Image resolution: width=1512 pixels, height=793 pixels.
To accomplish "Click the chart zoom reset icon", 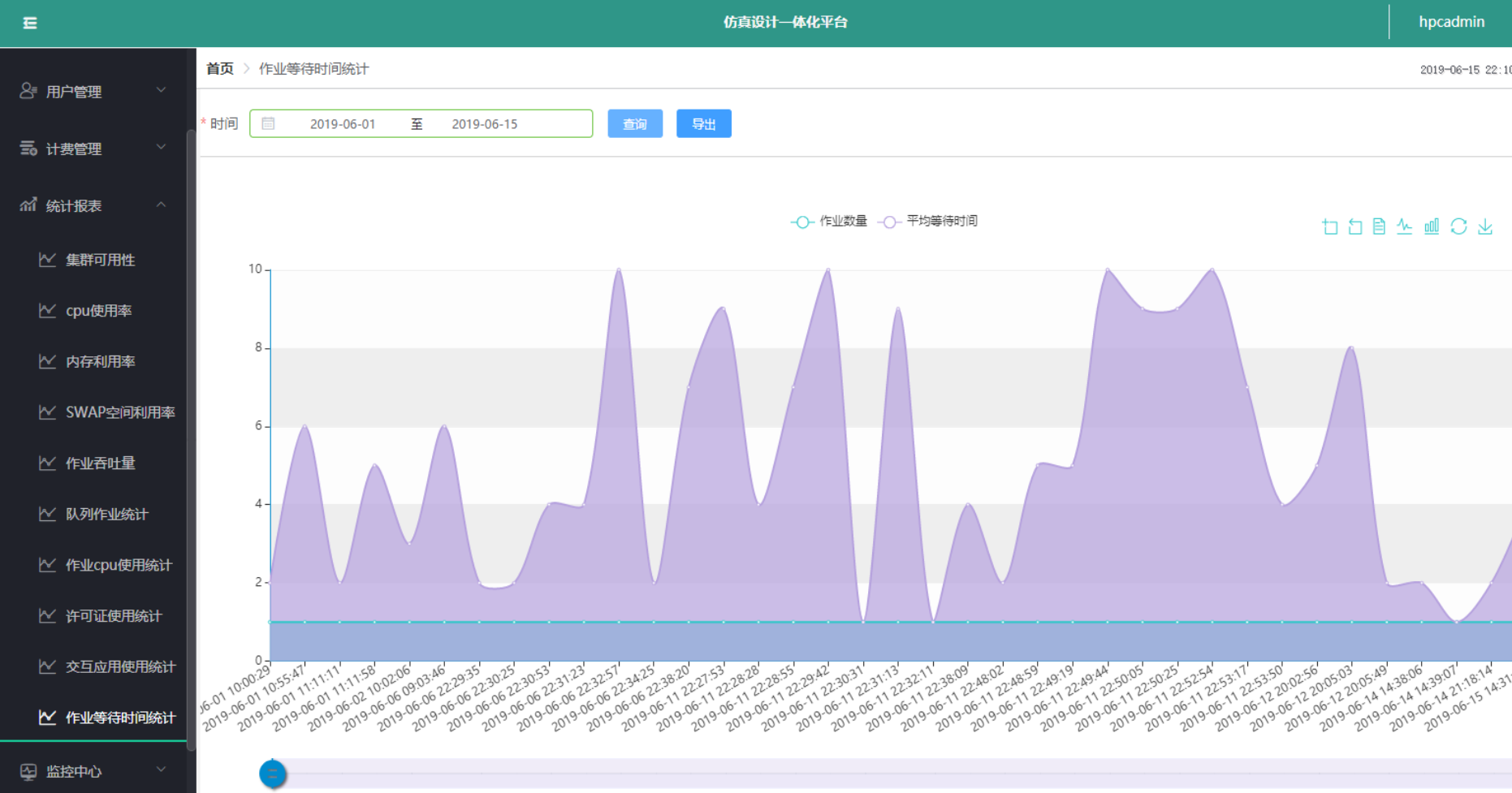I will pyautogui.click(x=1354, y=226).
